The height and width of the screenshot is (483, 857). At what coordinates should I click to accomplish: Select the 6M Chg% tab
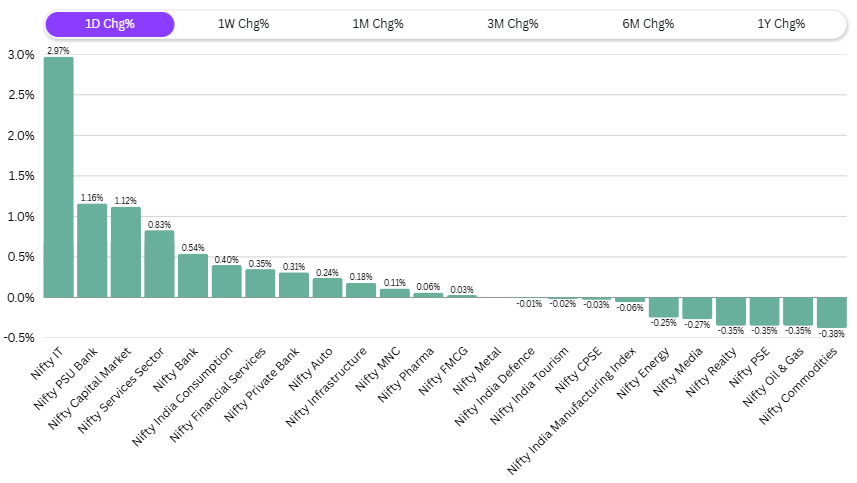pos(647,24)
